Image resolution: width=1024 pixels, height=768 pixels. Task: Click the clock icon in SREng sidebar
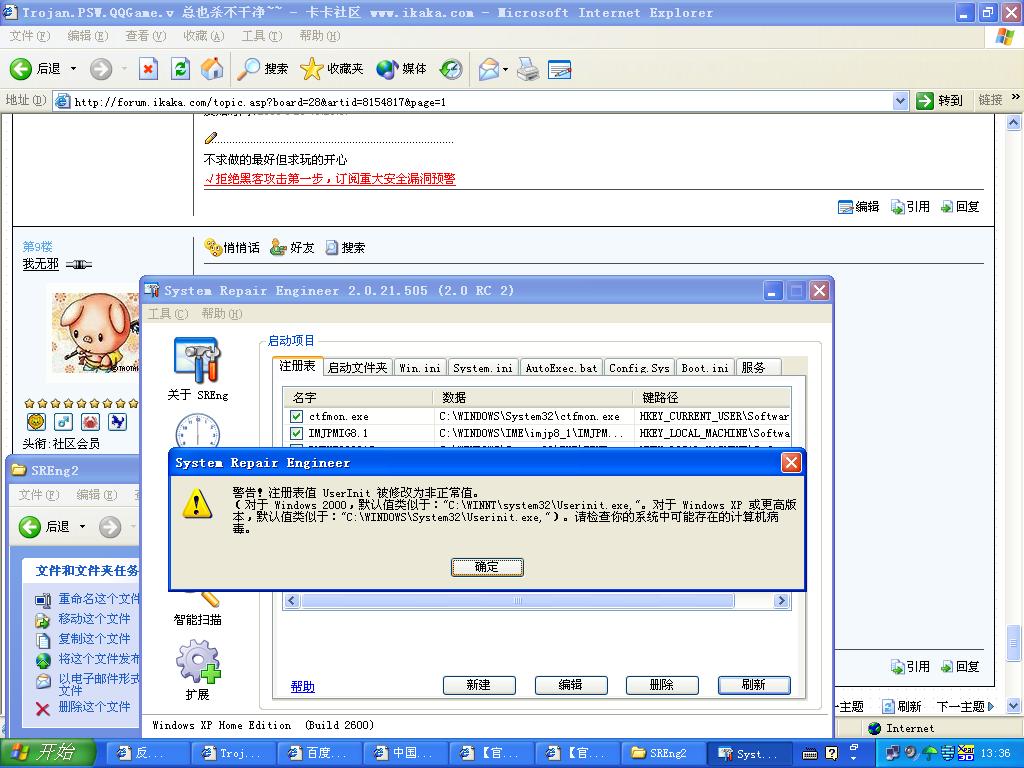click(197, 430)
